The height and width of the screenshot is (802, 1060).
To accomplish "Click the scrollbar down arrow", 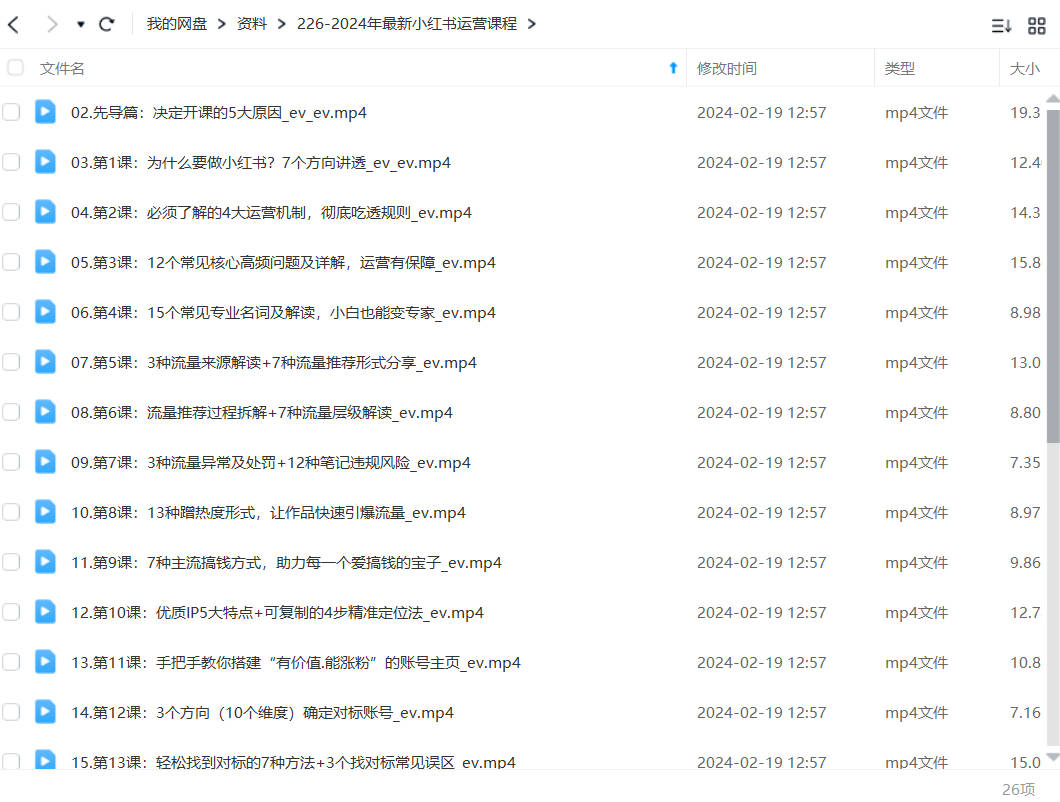I will [x=1053, y=757].
